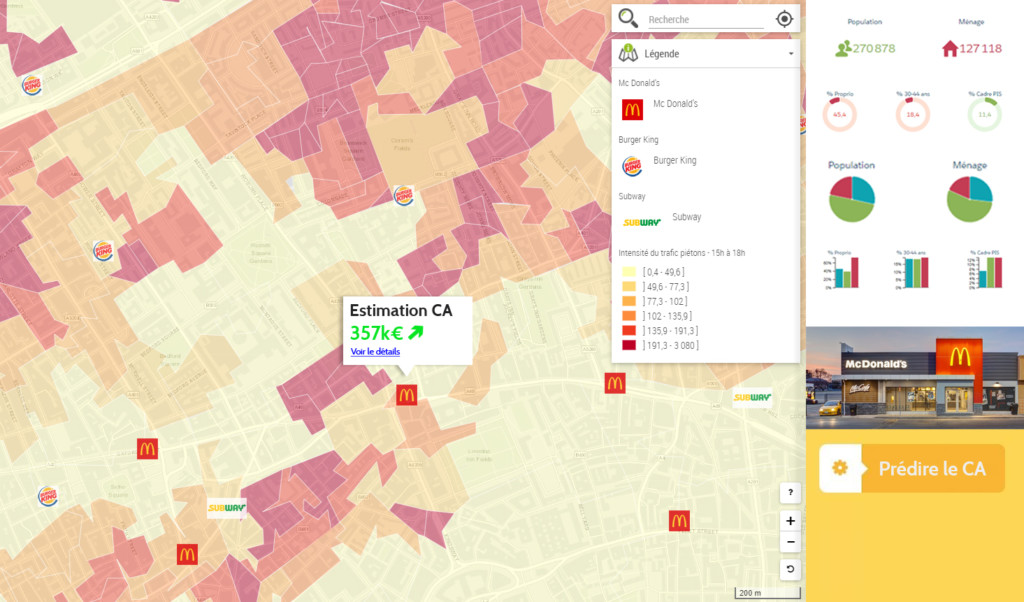Click the ]135,9 - 191,3] legend color swatch
This screenshot has width=1024, height=602.
(x=629, y=330)
